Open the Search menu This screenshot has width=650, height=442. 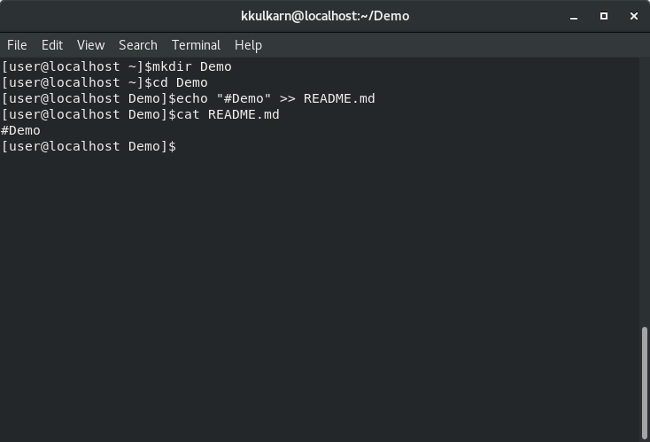tap(138, 45)
